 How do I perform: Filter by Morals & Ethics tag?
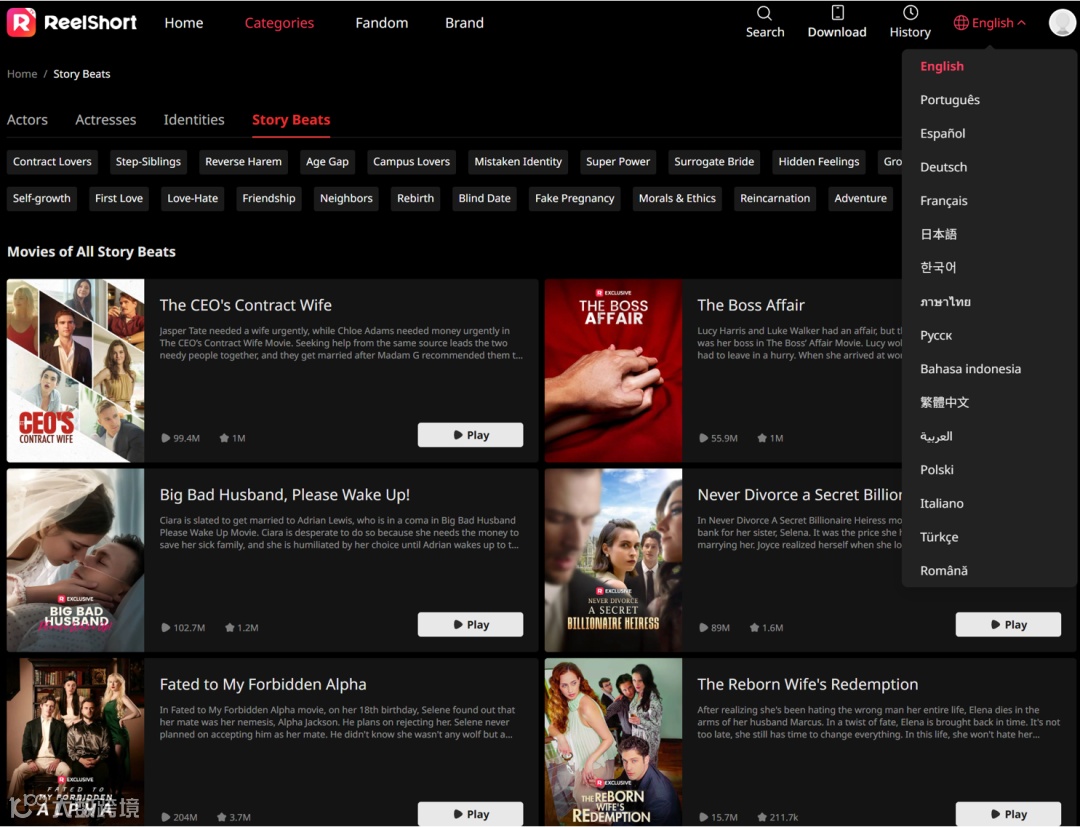(677, 198)
